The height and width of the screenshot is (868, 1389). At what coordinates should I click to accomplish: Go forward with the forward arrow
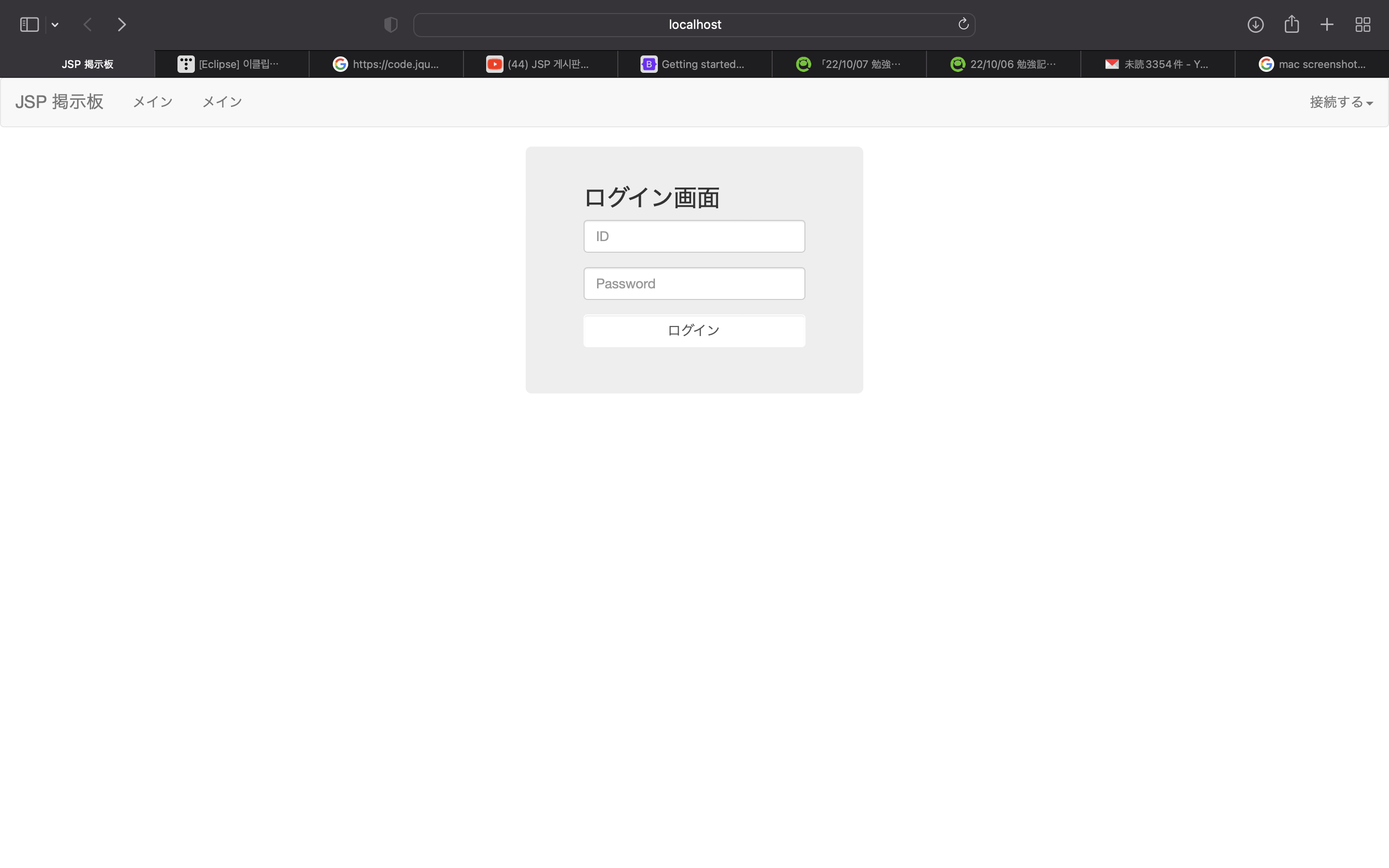[122, 25]
